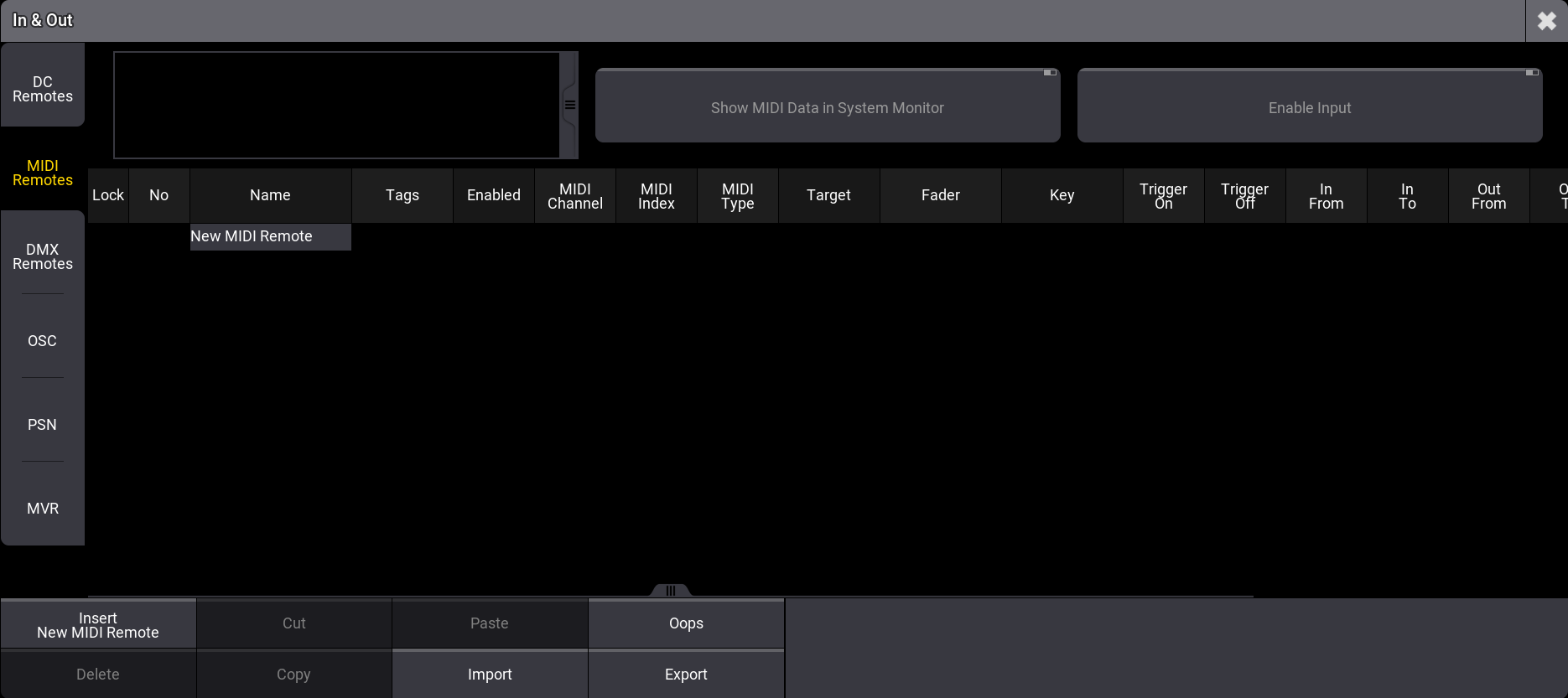Screen dimensions: 1568x698
Task: Toggle the Enable Input button
Action: pos(1309,107)
